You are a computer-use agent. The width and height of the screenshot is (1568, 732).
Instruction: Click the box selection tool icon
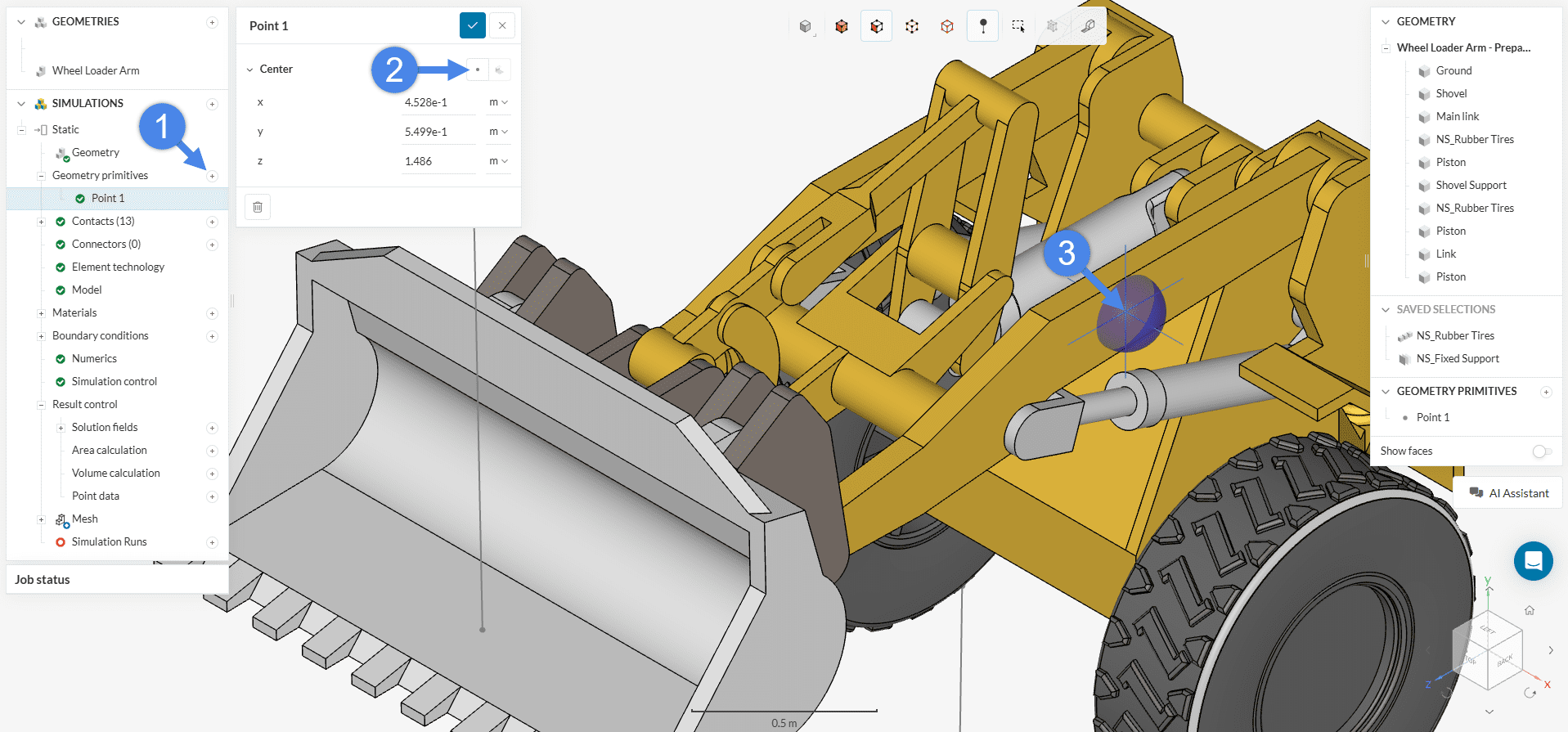pos(1018,26)
